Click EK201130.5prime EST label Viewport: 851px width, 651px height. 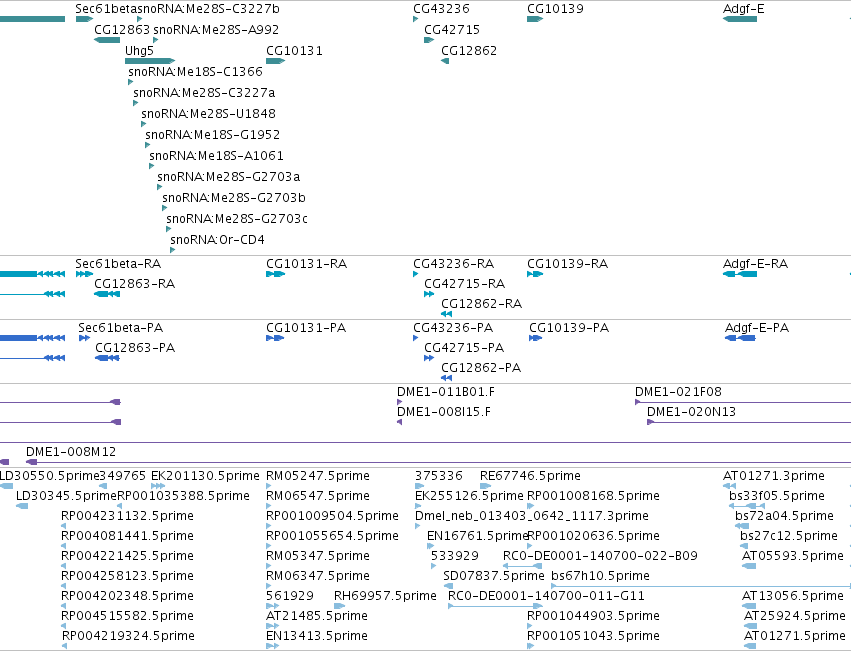point(205,476)
